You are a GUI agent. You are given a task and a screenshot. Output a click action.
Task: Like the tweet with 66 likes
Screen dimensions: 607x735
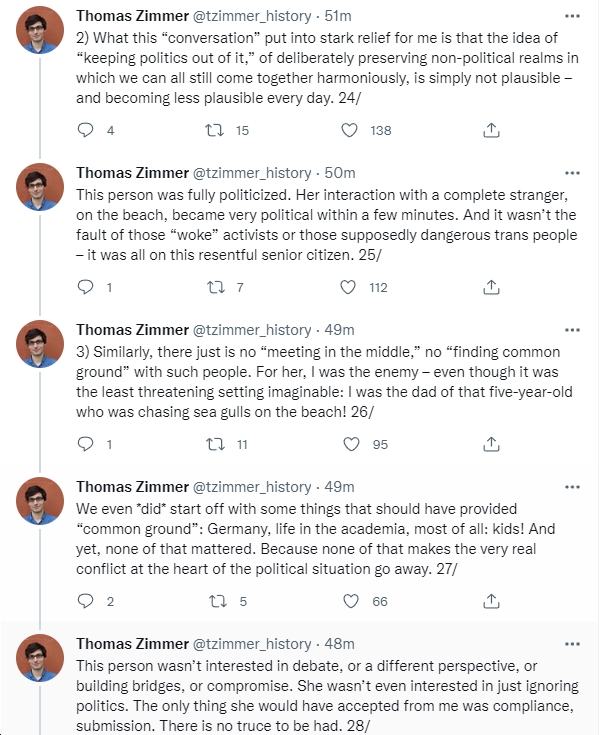[x=351, y=601]
